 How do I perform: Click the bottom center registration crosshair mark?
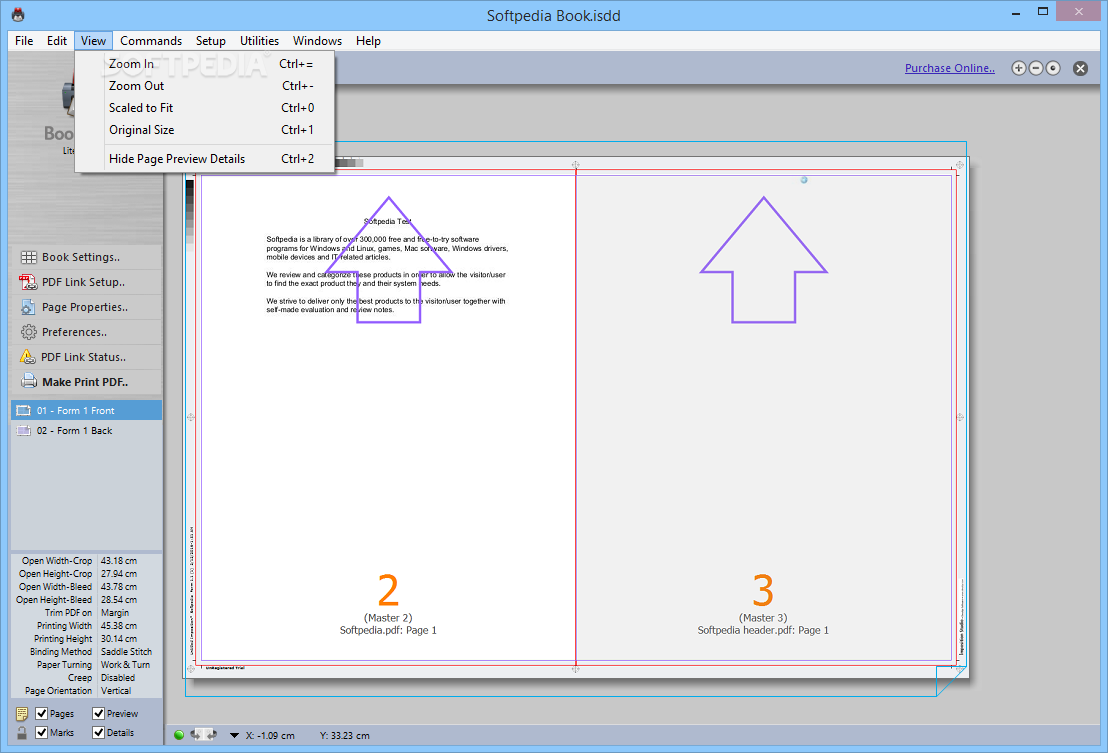pos(576,668)
